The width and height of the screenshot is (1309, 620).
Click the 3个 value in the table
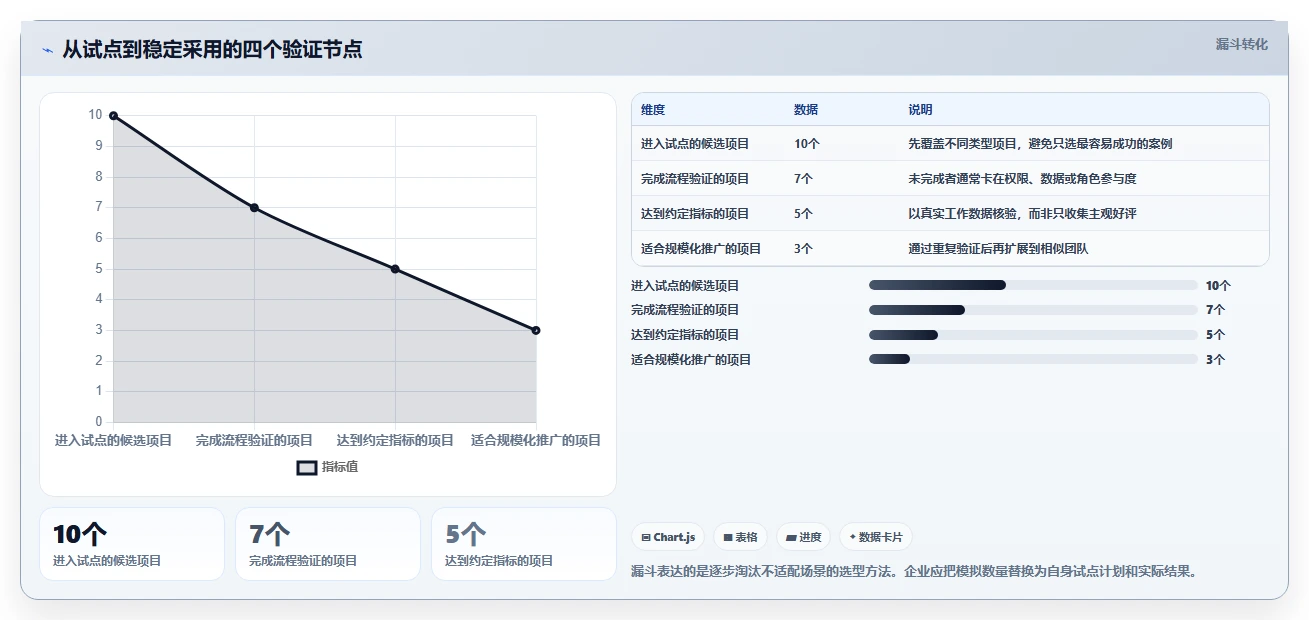803,249
